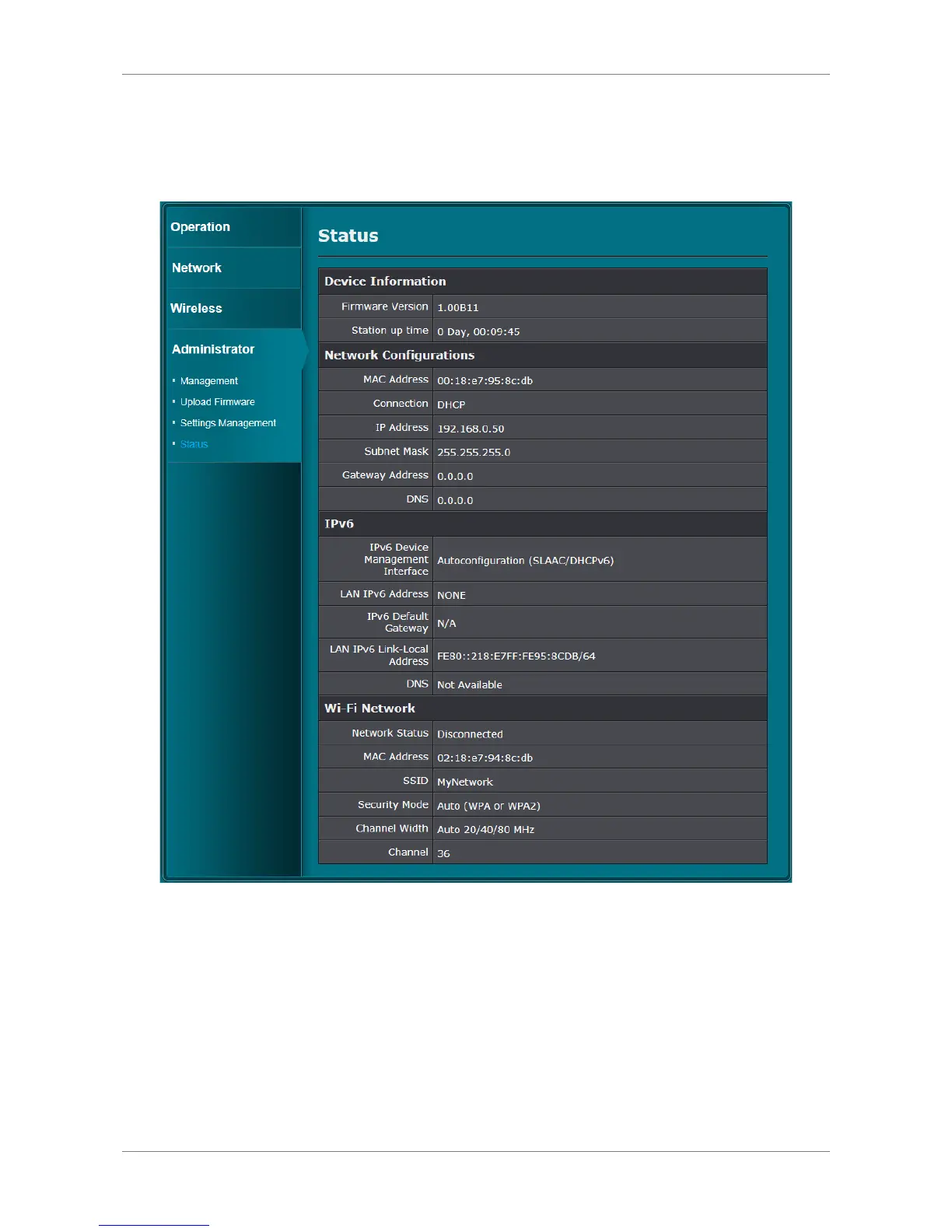Click the SSID value MyNetwork
Viewport: 952px width, 1232px height.
(x=465, y=782)
